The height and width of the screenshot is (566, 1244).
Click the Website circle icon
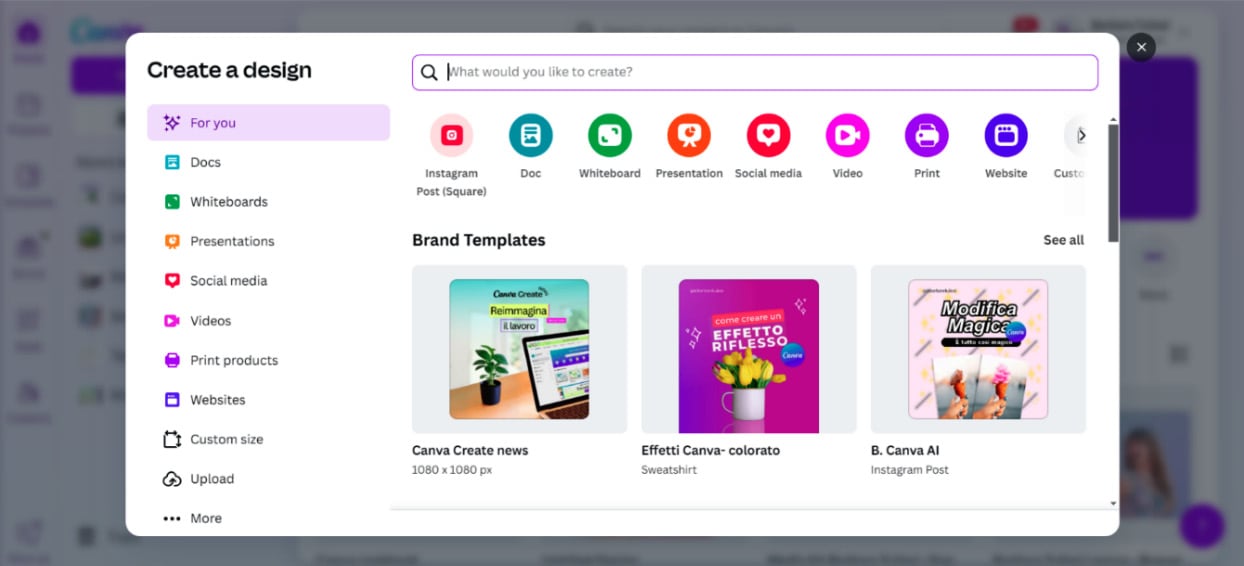click(x=1006, y=135)
